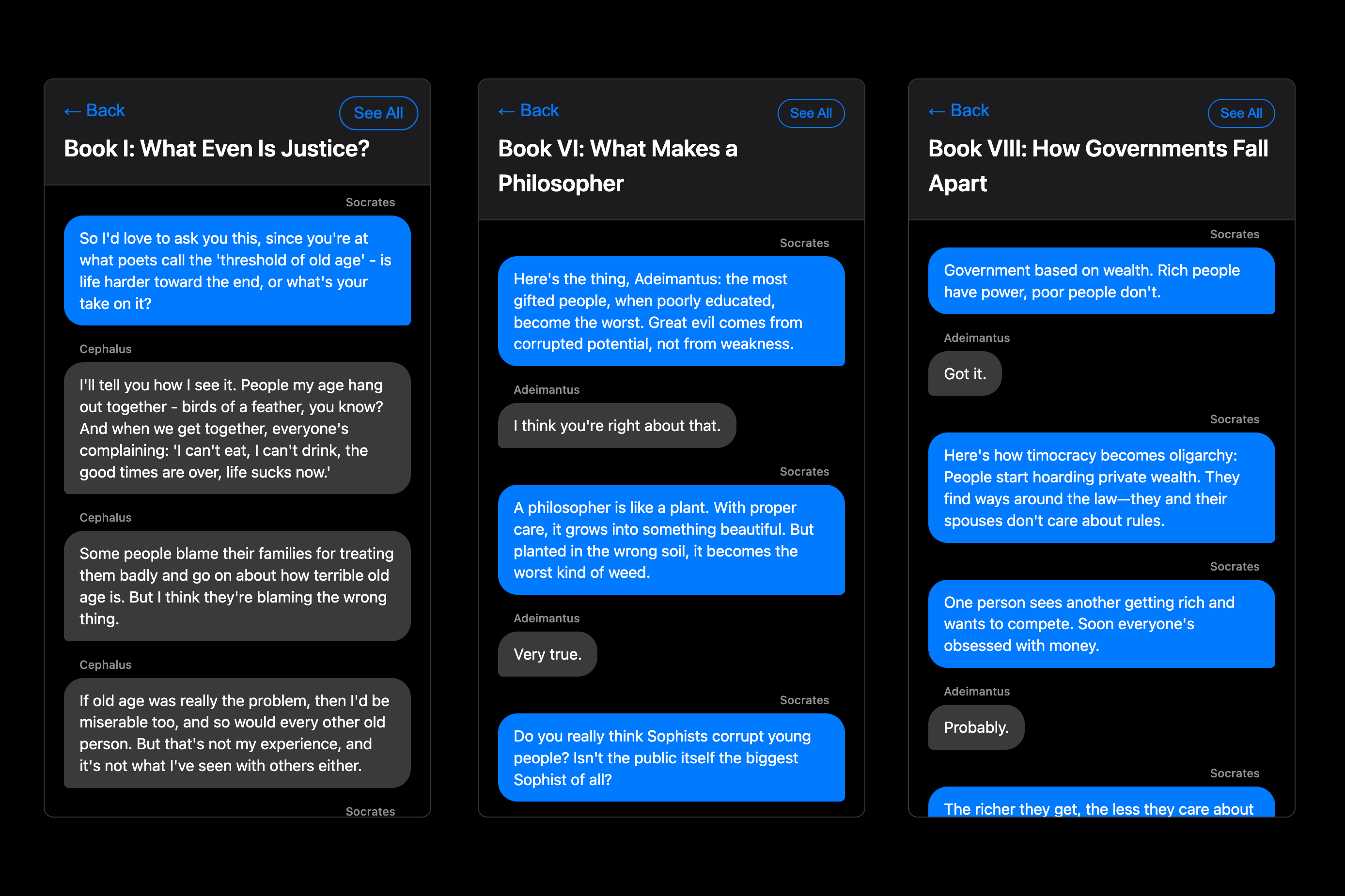Viewport: 1345px width, 896px height.
Task: Select the 'obsessed with money' message bubble
Action: pos(1101,623)
